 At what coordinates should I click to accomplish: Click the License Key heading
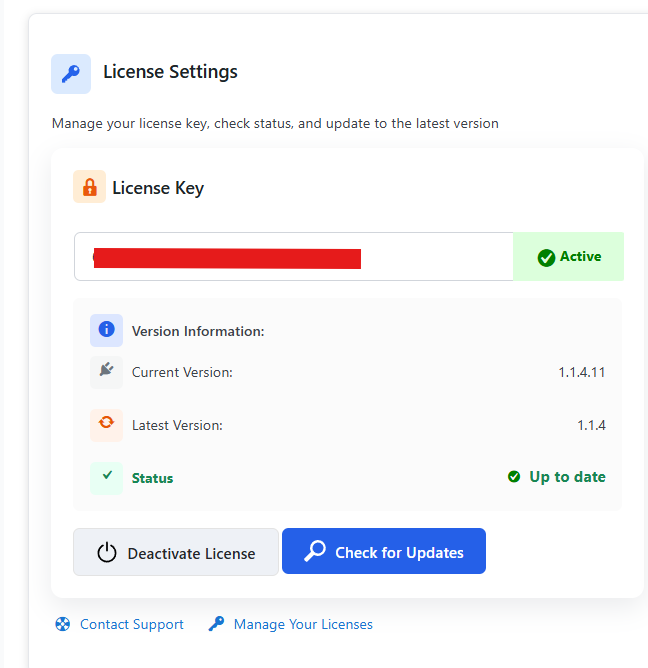(x=158, y=188)
